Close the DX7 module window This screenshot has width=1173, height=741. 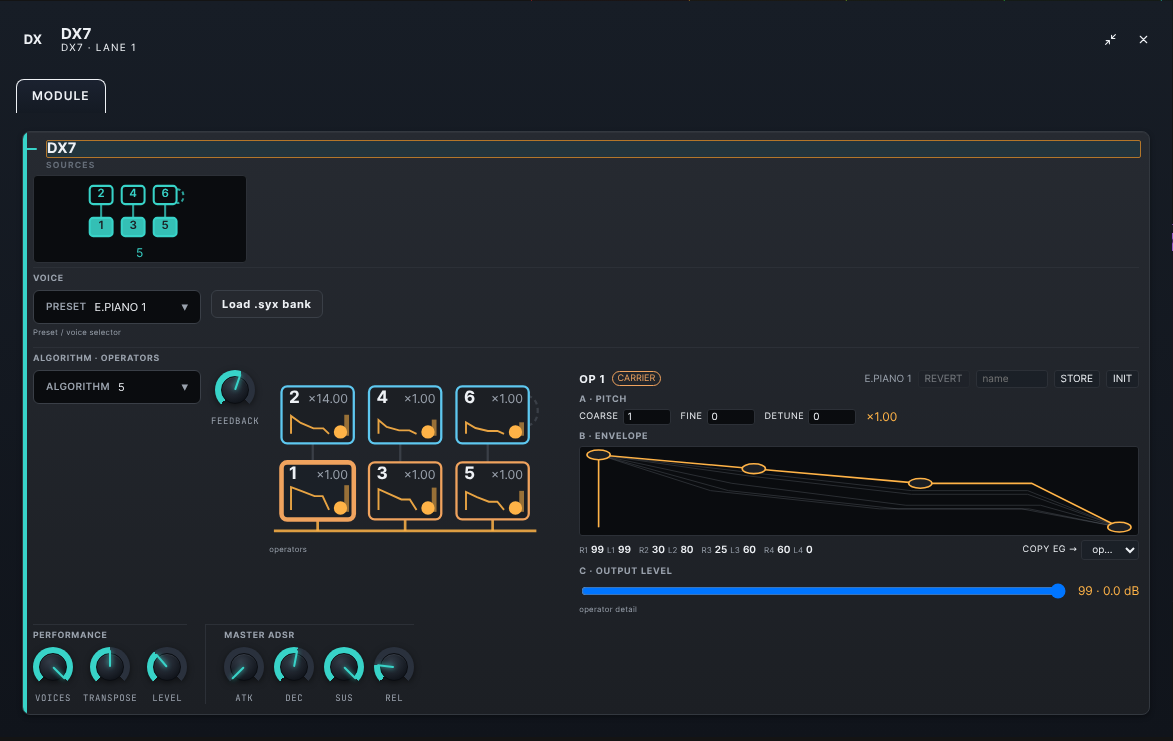click(x=1143, y=40)
